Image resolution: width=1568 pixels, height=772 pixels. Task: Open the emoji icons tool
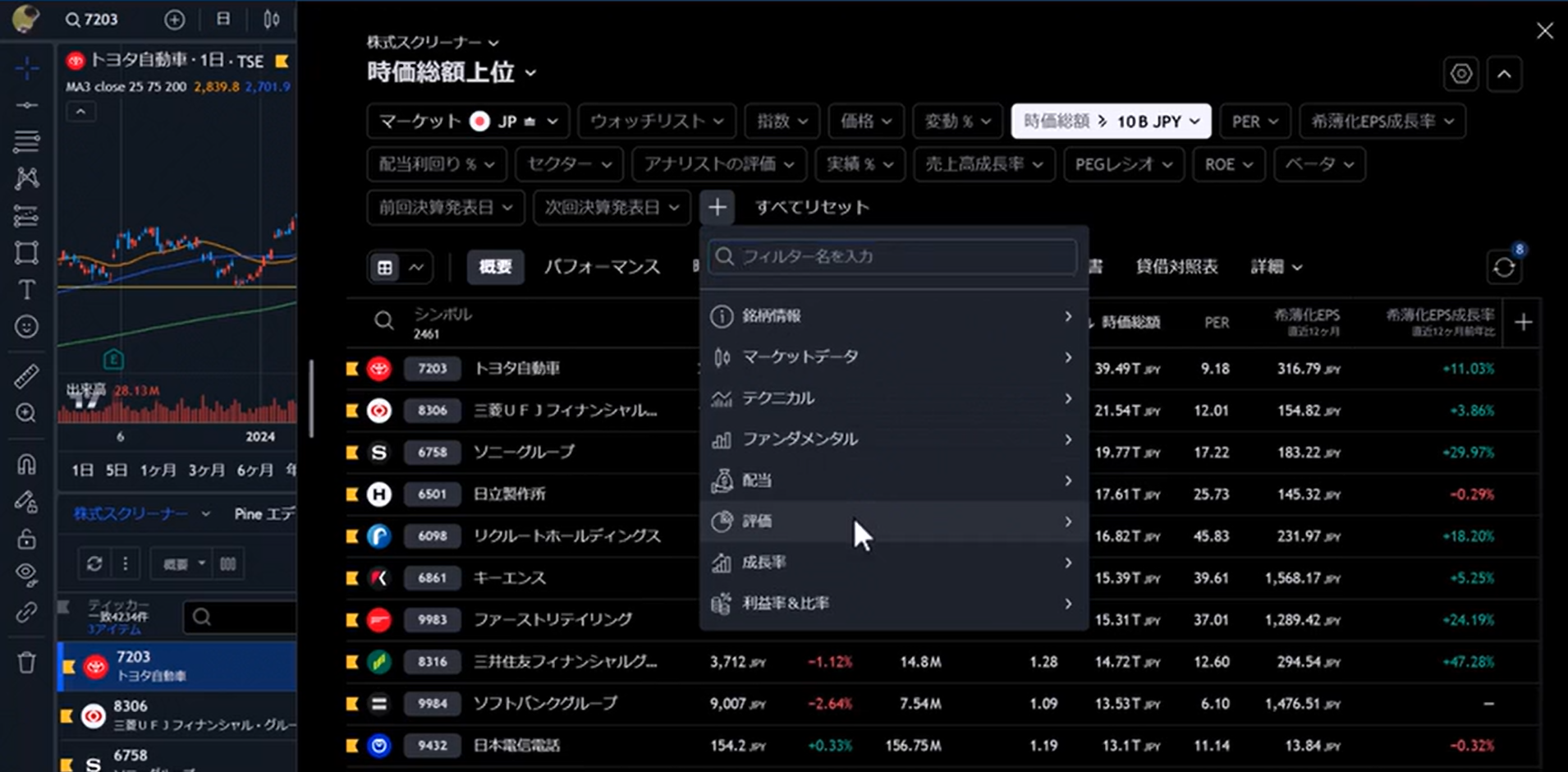26,327
